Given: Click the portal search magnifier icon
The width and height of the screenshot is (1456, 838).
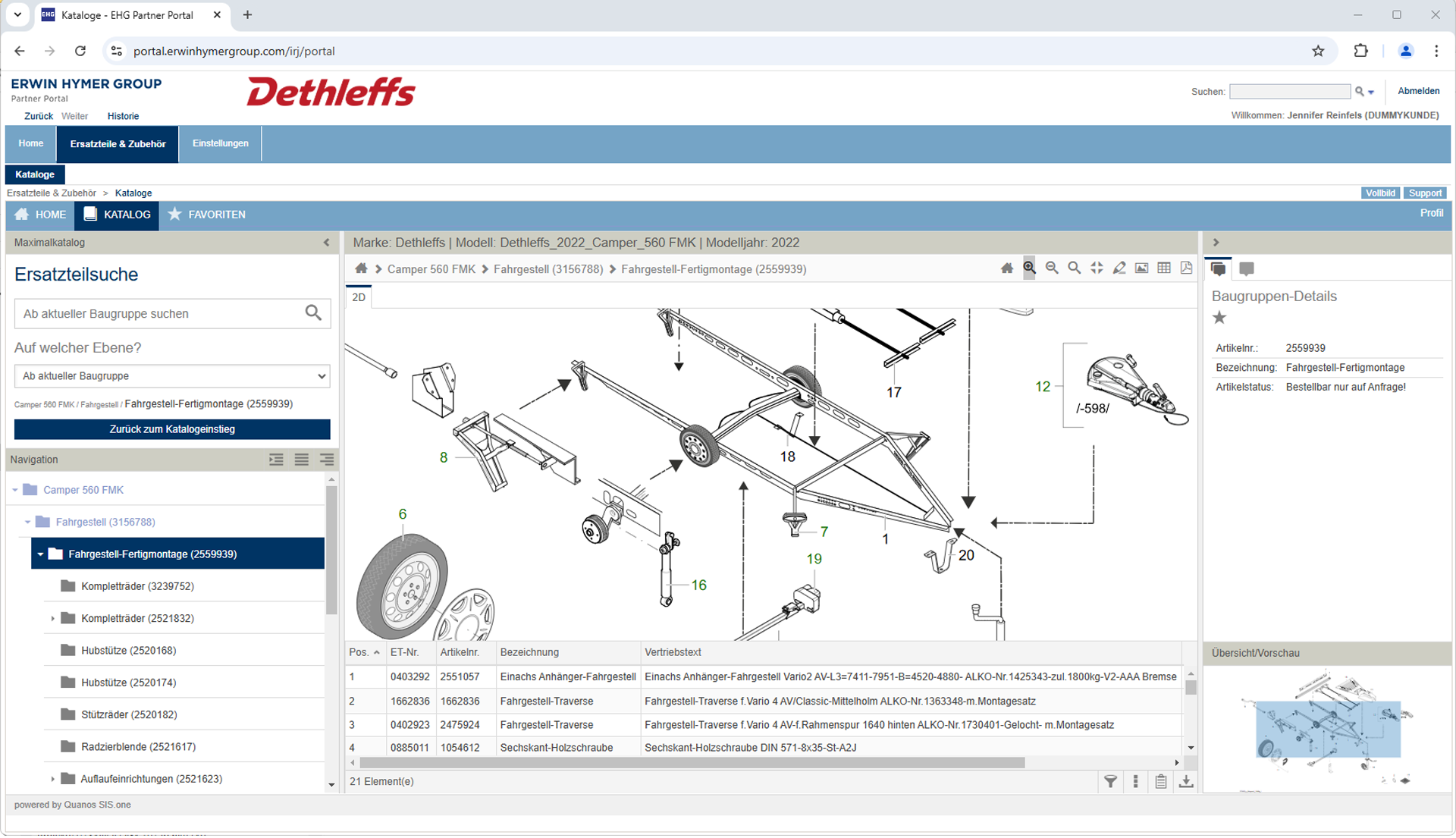Looking at the screenshot, I should [x=1360, y=92].
